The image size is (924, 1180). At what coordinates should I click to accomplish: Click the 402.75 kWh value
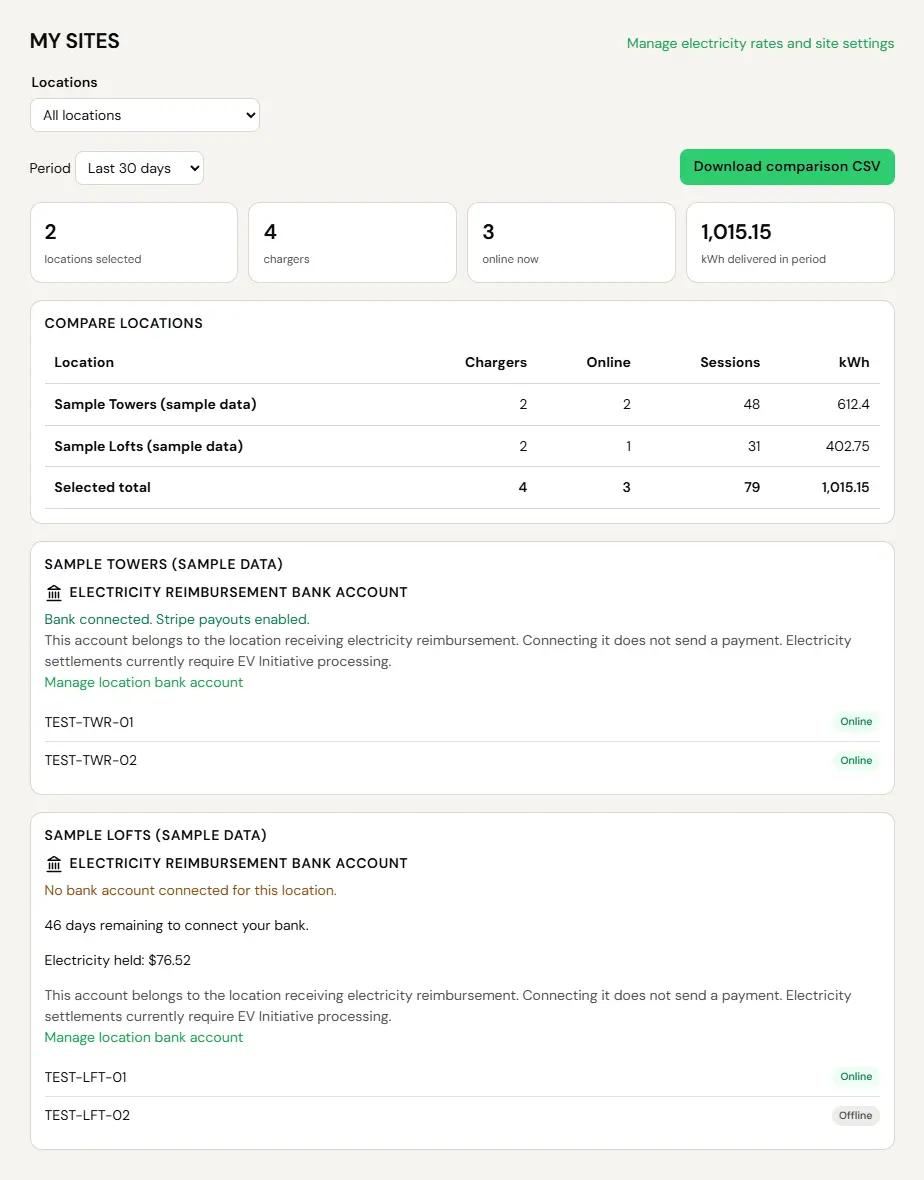coord(847,446)
